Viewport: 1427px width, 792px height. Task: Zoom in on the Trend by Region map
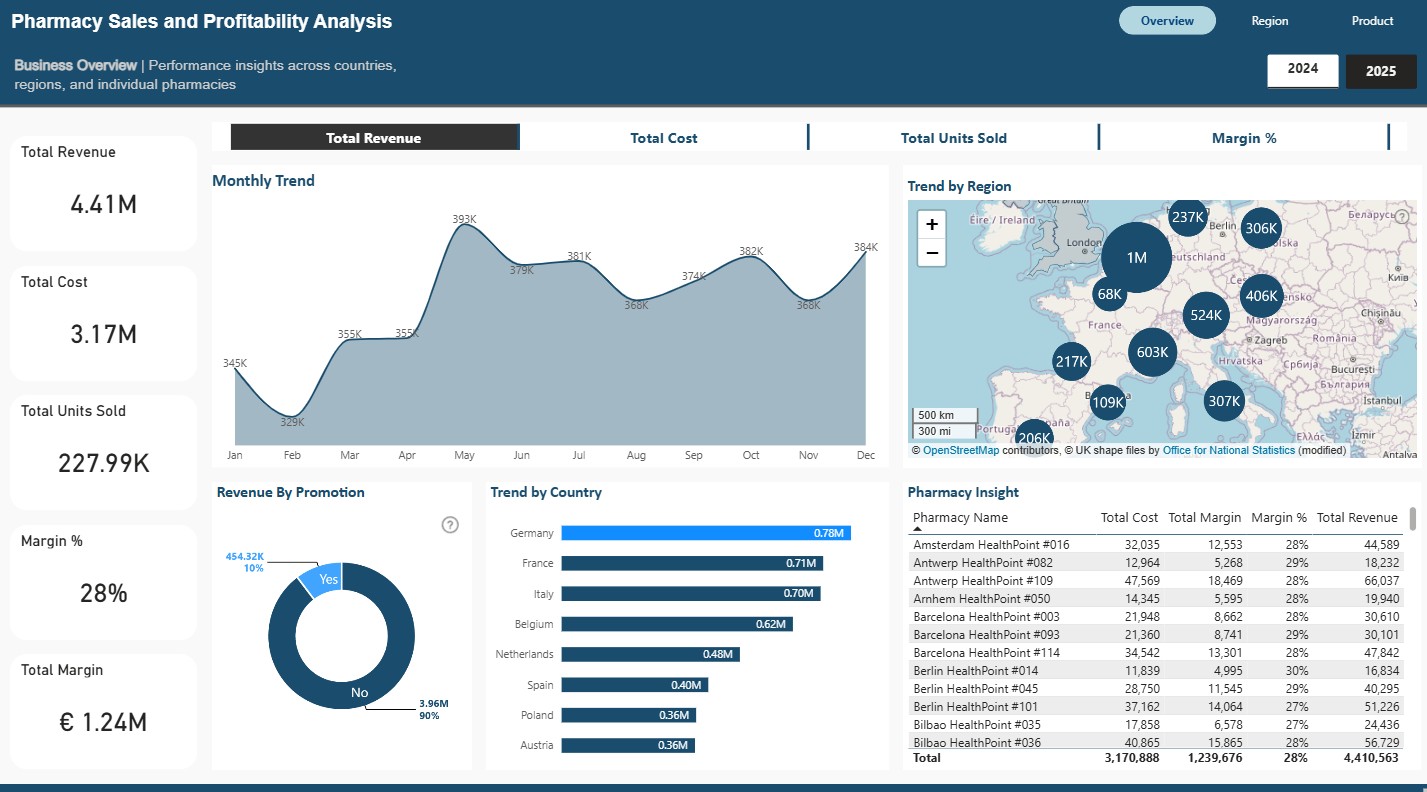pyautogui.click(x=930, y=223)
